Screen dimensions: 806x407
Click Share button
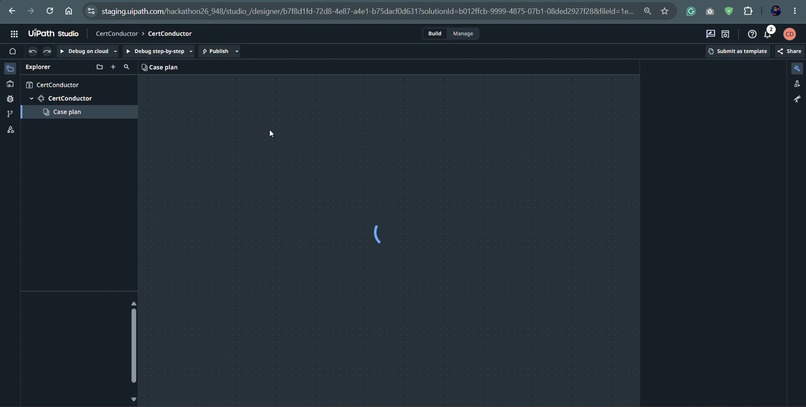pyautogui.click(x=790, y=51)
